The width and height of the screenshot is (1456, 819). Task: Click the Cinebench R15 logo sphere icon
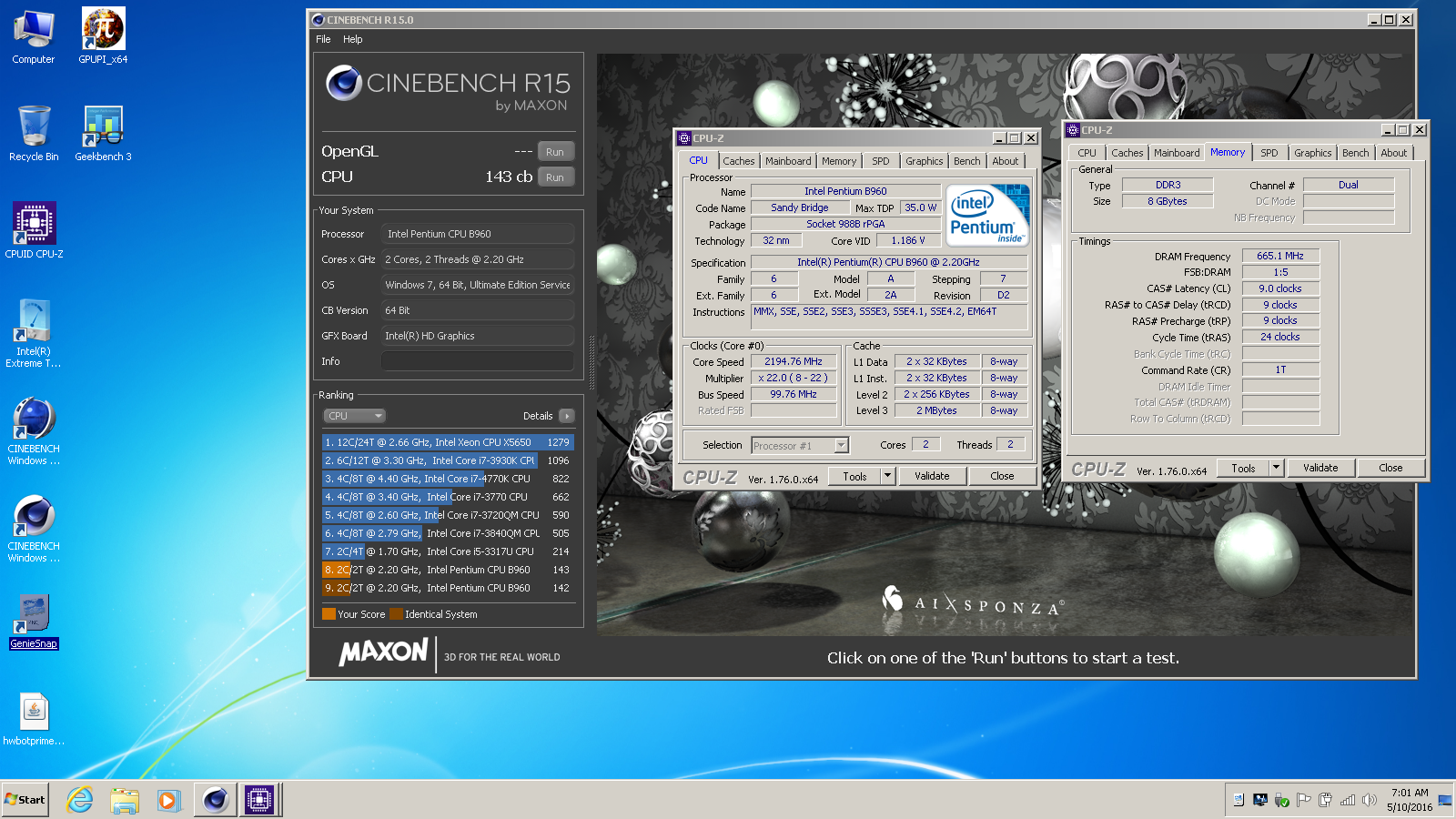pos(344,83)
